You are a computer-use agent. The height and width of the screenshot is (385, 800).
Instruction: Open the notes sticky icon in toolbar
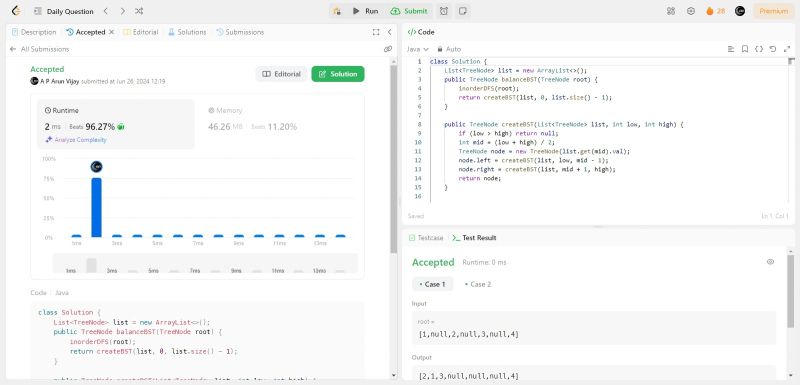click(x=462, y=11)
